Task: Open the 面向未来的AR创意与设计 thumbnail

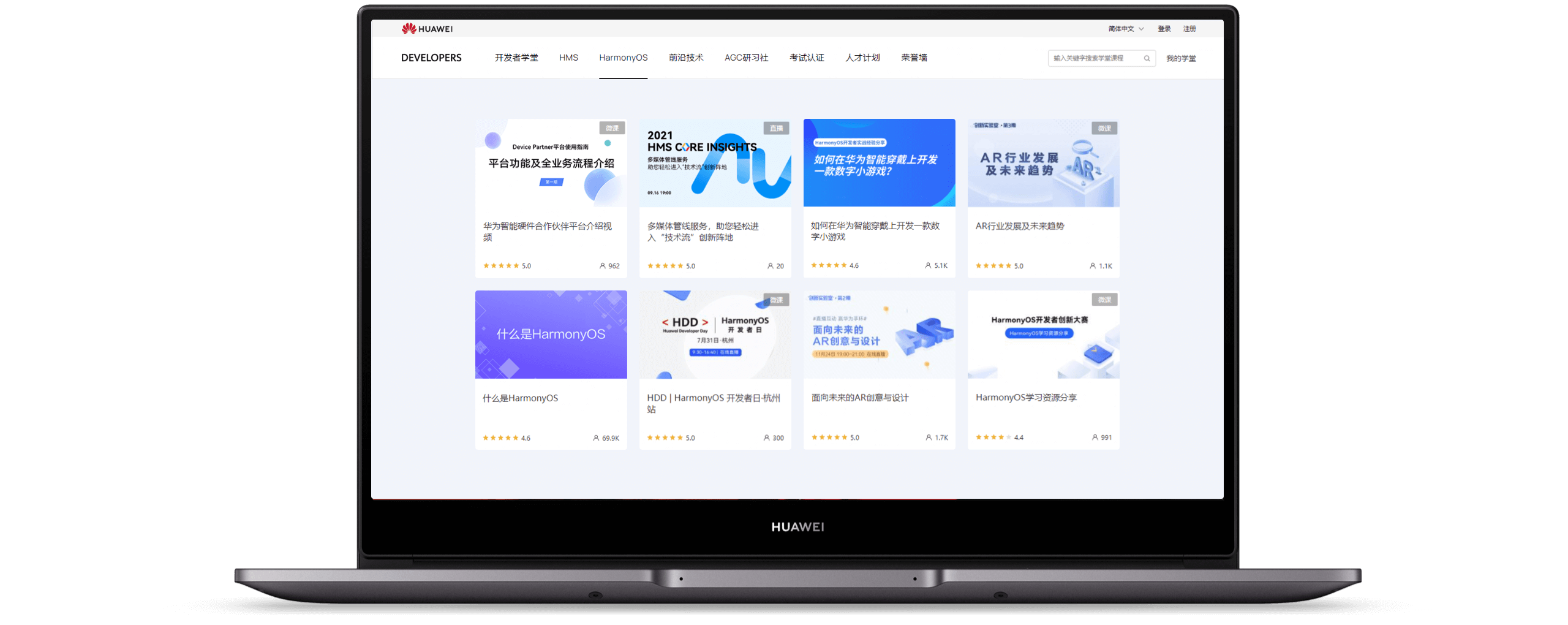Action: click(x=879, y=335)
